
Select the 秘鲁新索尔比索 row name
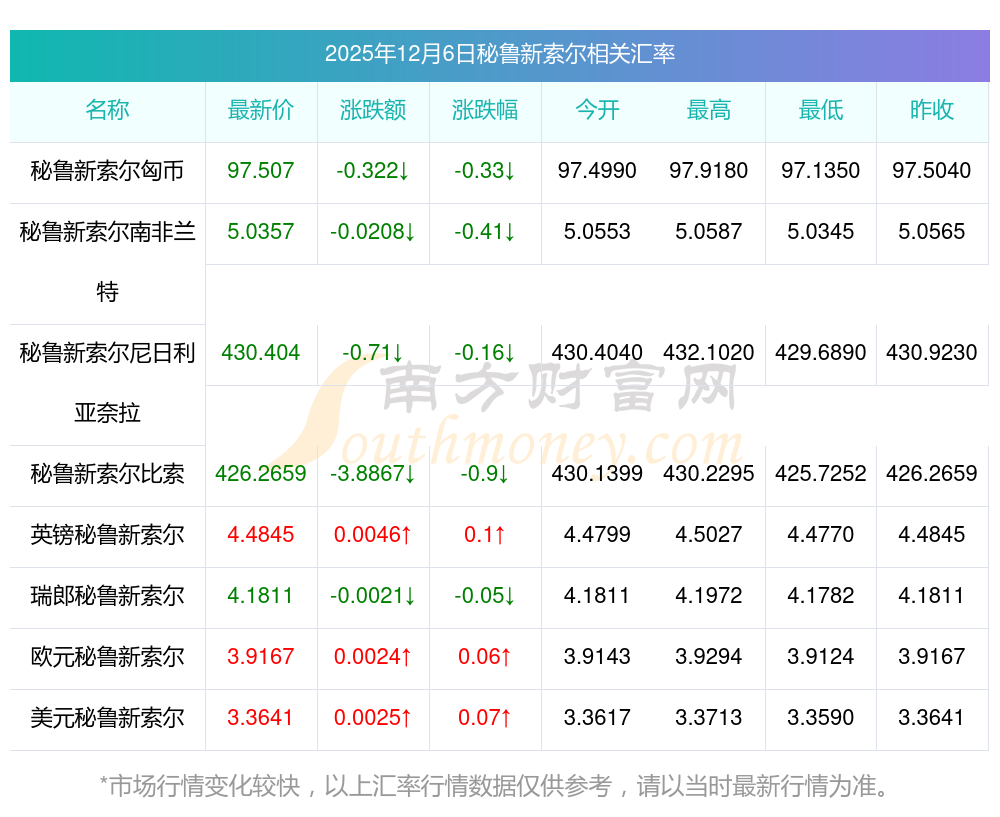[107, 474]
